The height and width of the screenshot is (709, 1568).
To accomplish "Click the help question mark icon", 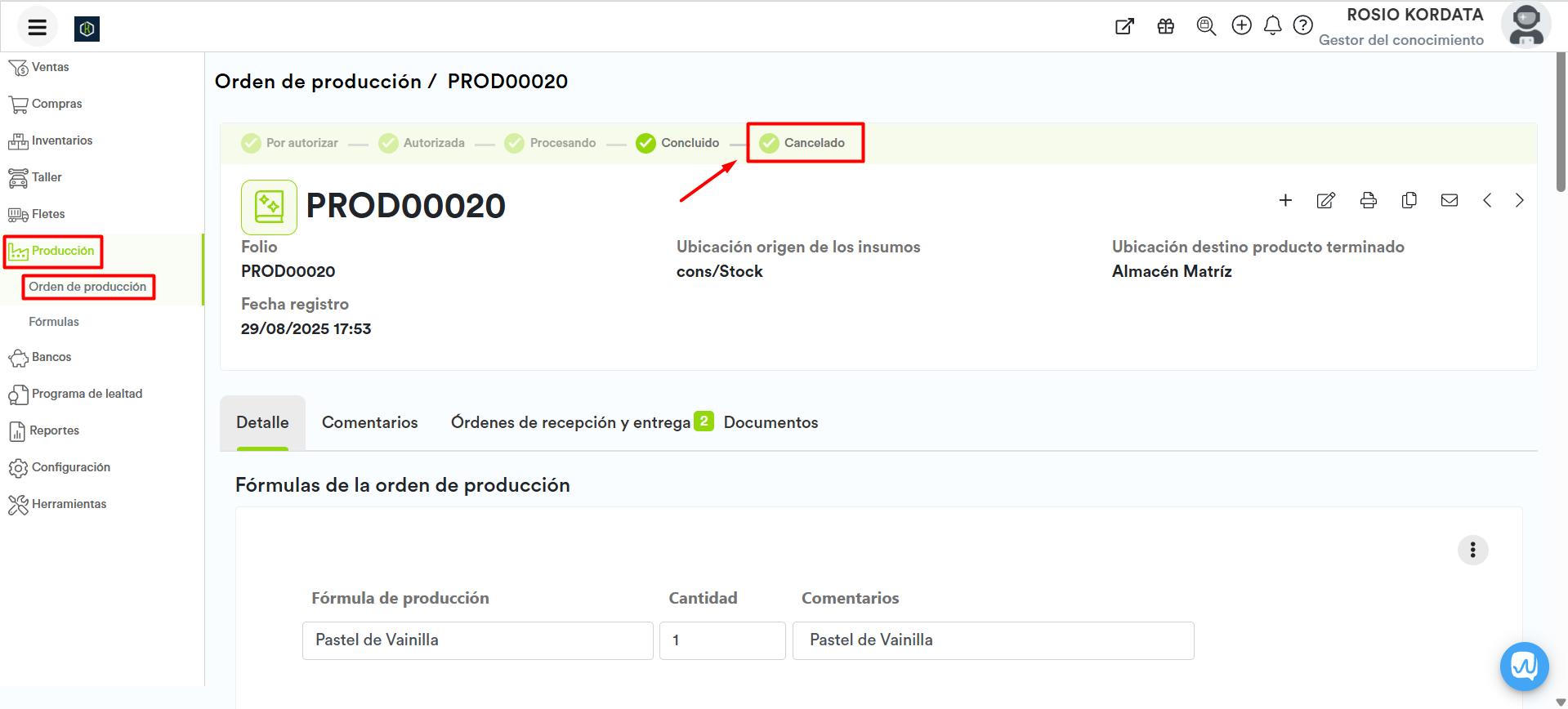I will (x=1303, y=26).
